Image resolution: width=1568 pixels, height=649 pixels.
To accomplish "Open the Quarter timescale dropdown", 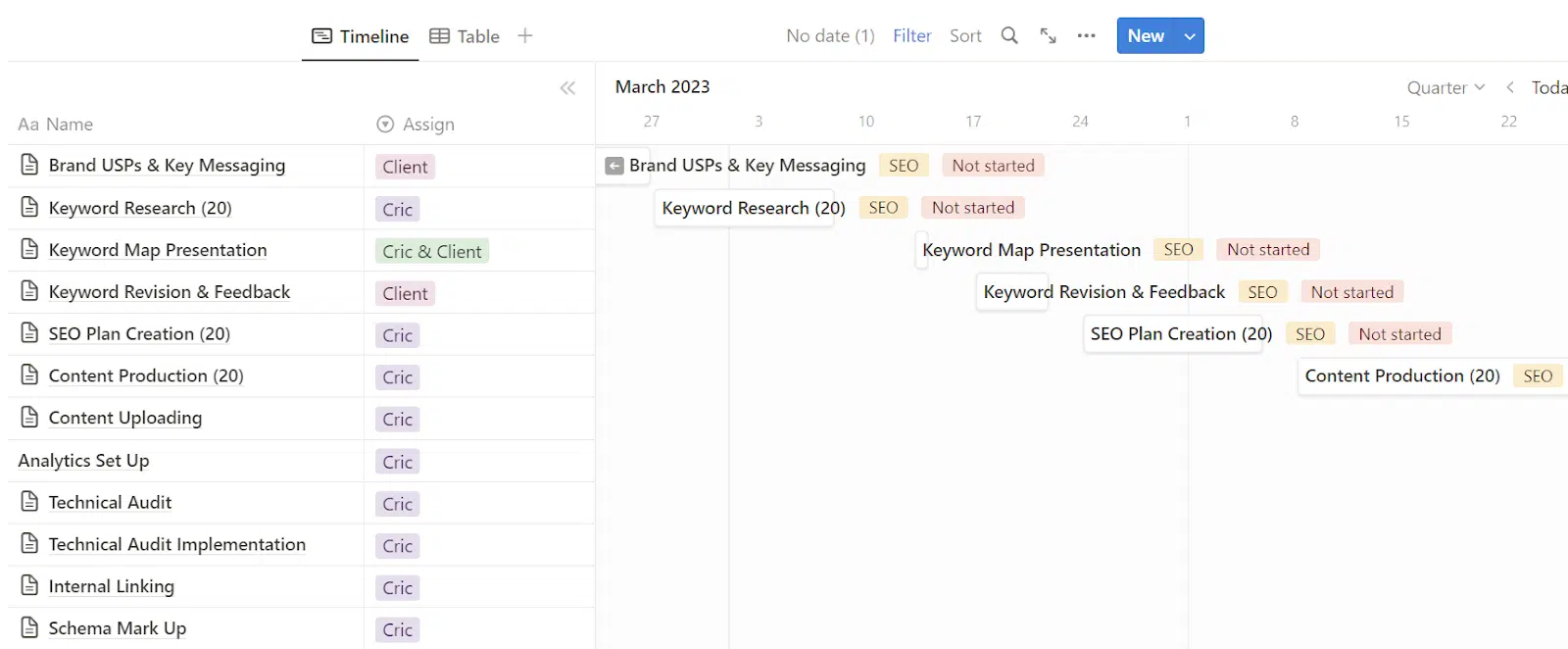I will 1445,87.
